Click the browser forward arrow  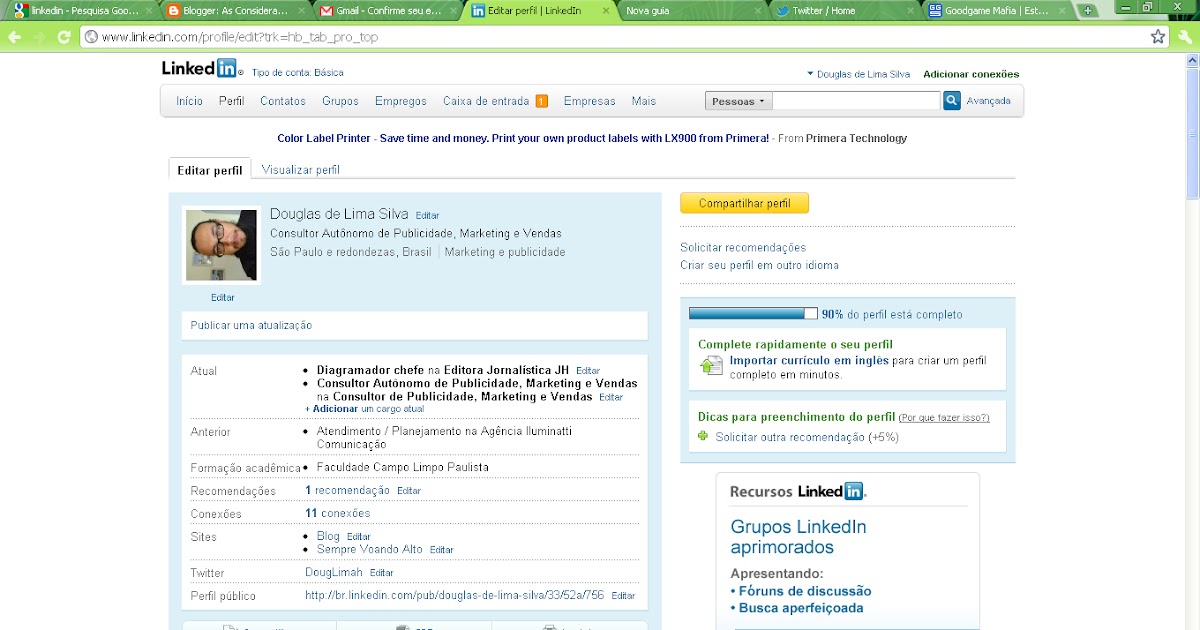click(x=39, y=37)
